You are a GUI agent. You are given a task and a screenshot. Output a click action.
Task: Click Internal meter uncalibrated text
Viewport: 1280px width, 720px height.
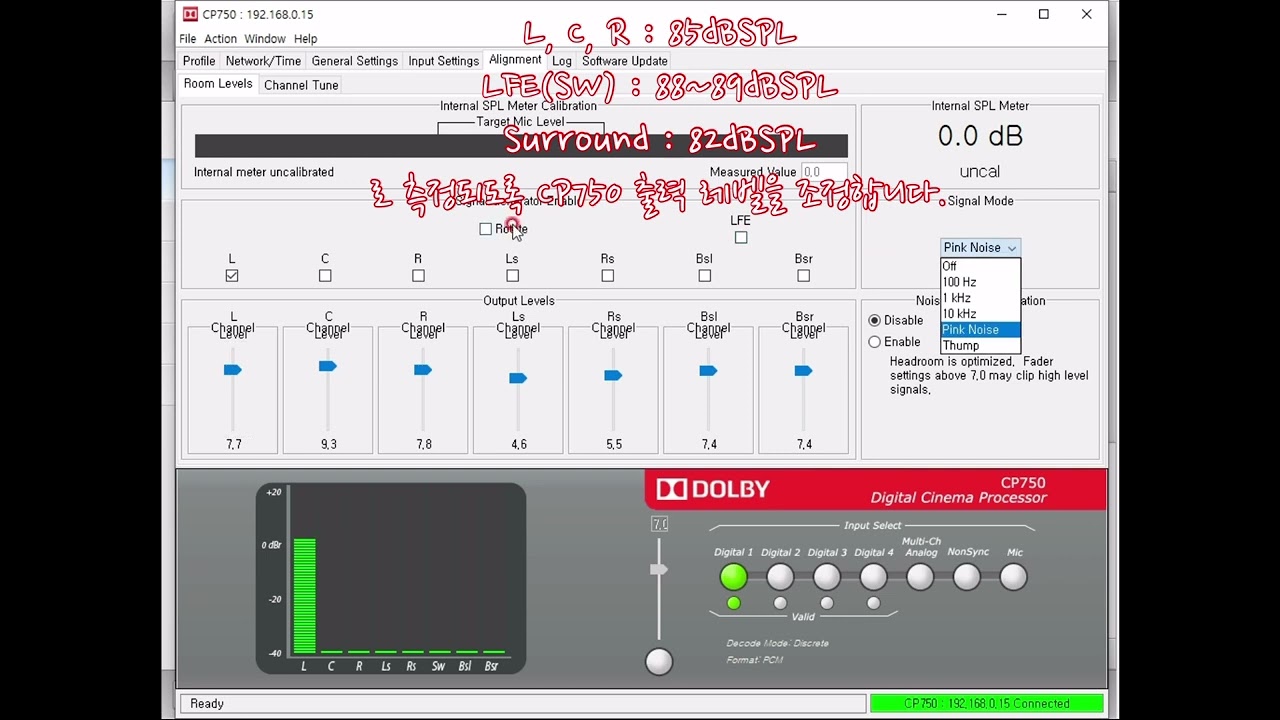[264, 172]
